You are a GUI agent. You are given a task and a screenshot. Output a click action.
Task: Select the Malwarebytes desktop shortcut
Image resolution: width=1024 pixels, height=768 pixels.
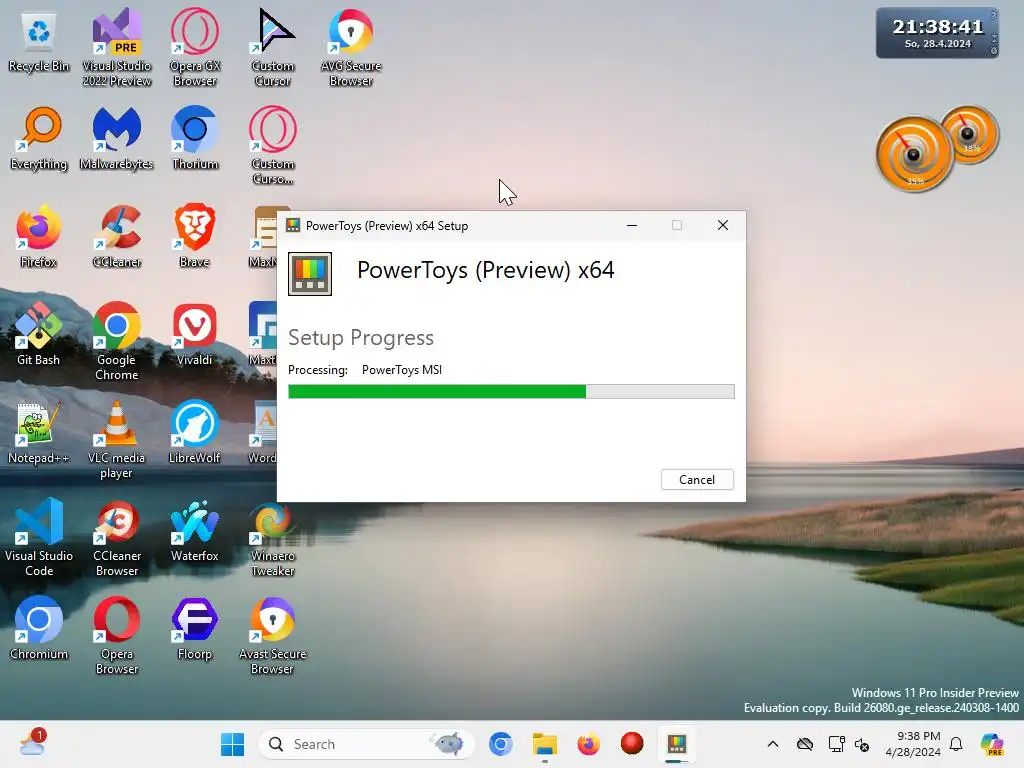(x=117, y=139)
